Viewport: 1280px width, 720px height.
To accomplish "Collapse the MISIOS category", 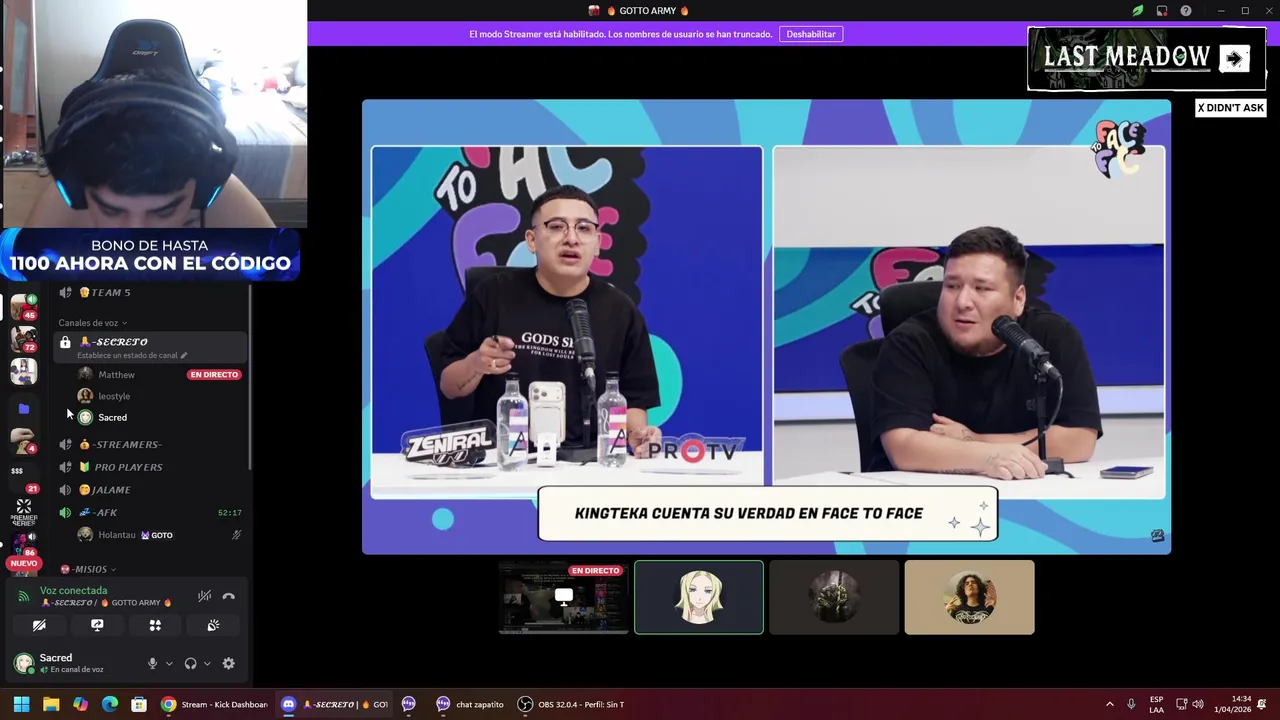I will coord(88,569).
